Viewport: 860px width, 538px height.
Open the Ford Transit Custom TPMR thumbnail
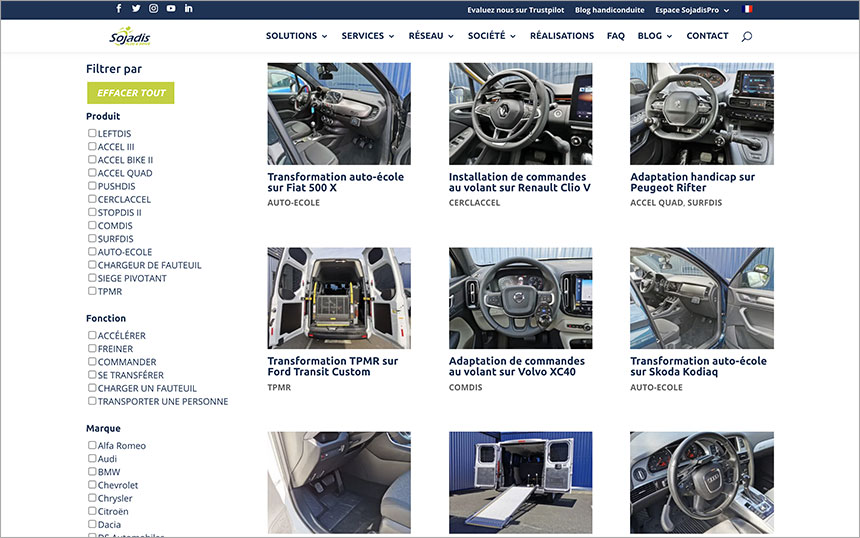click(339, 298)
